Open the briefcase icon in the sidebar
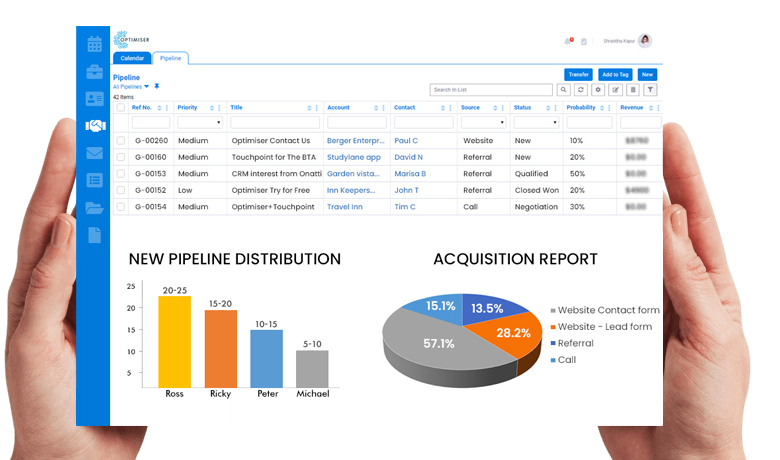 click(x=94, y=72)
